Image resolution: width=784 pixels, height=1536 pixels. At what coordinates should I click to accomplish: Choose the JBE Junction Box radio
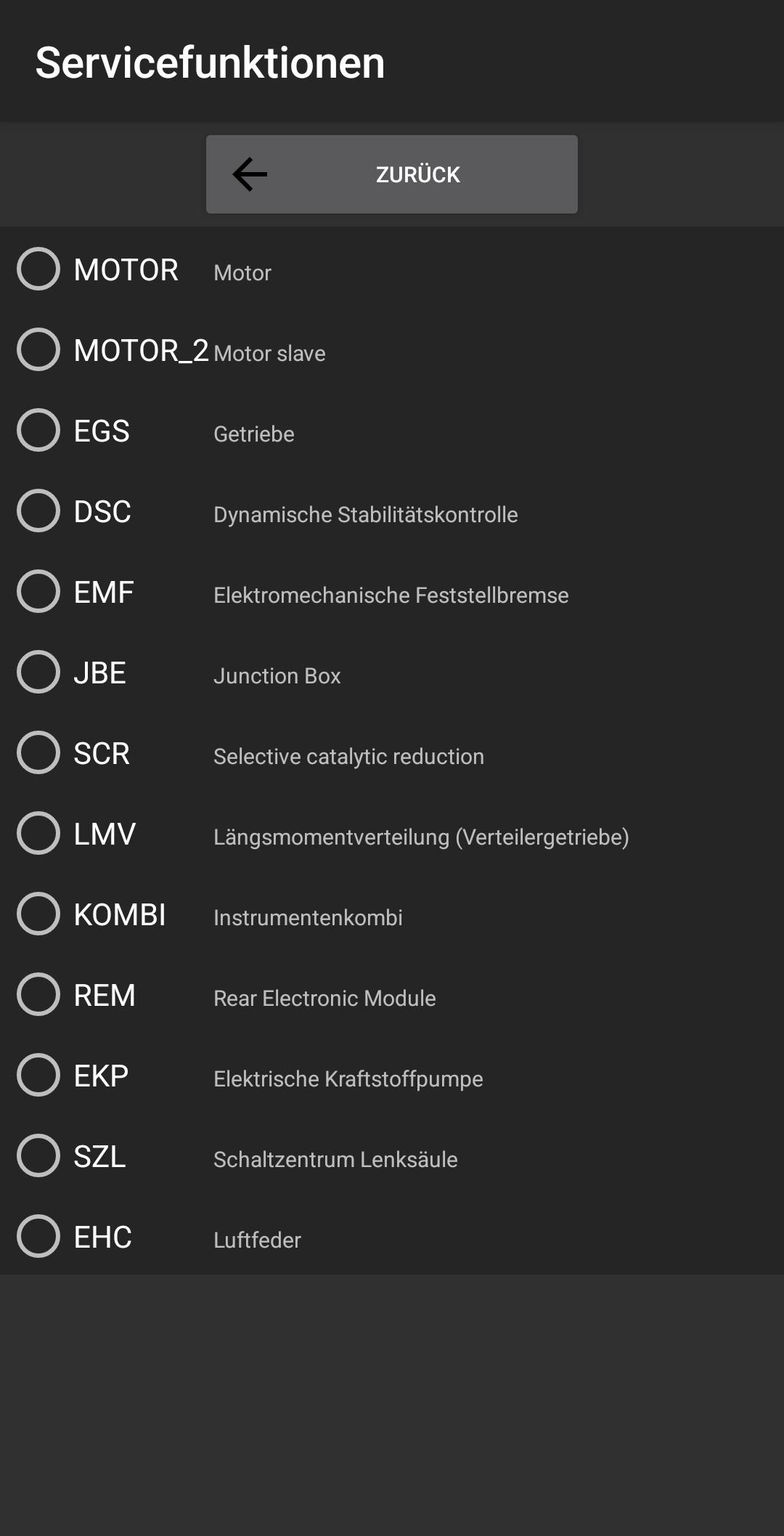pyautogui.click(x=38, y=672)
